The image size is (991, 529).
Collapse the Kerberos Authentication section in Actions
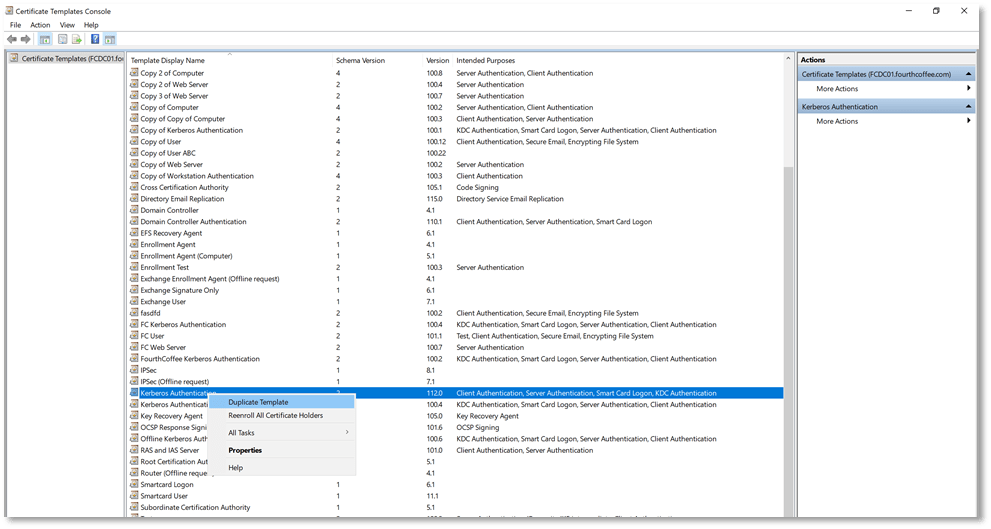pyautogui.click(x=968, y=106)
